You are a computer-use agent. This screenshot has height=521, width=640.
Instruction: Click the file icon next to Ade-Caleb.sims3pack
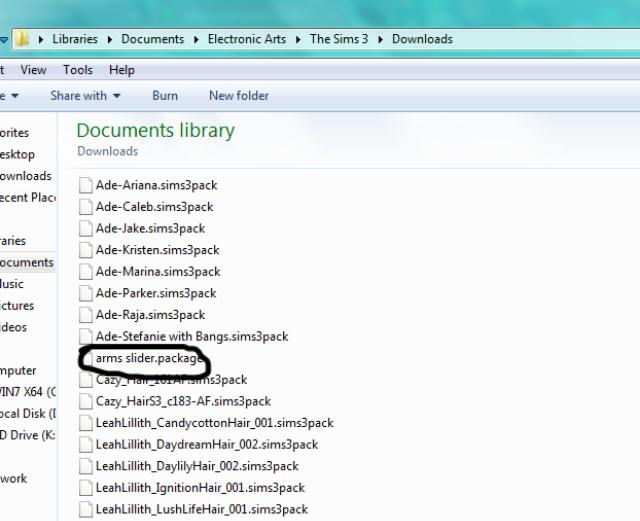click(86, 207)
